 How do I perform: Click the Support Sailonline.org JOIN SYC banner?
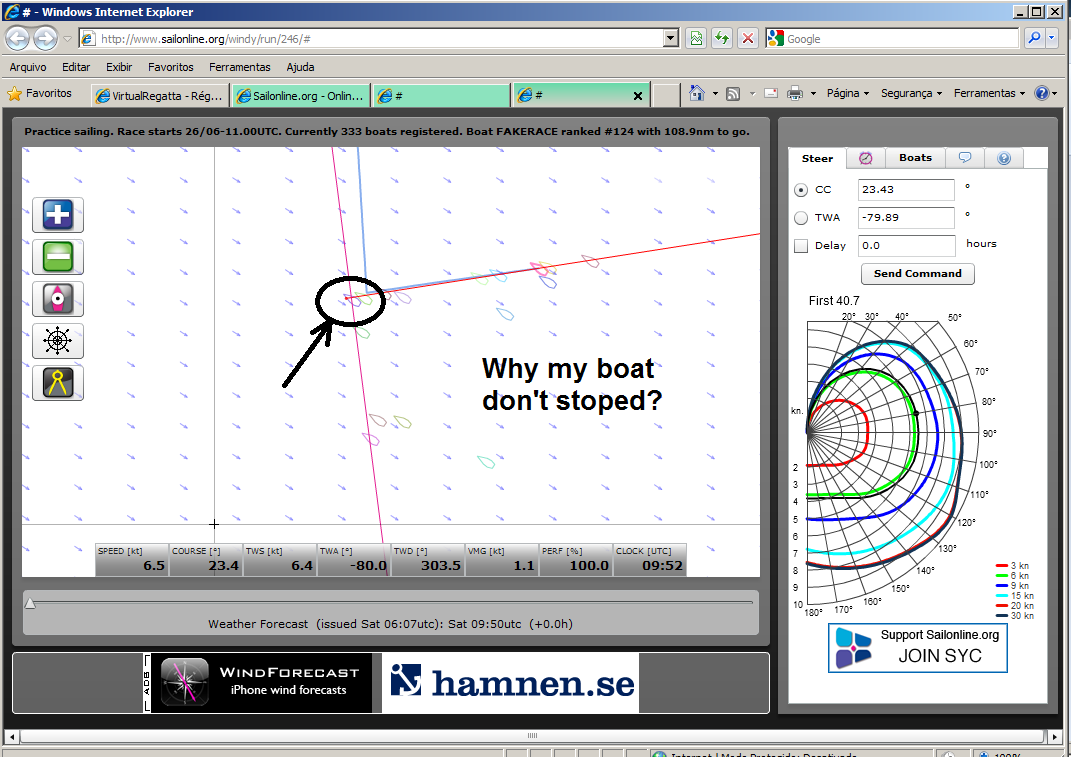tap(917, 647)
